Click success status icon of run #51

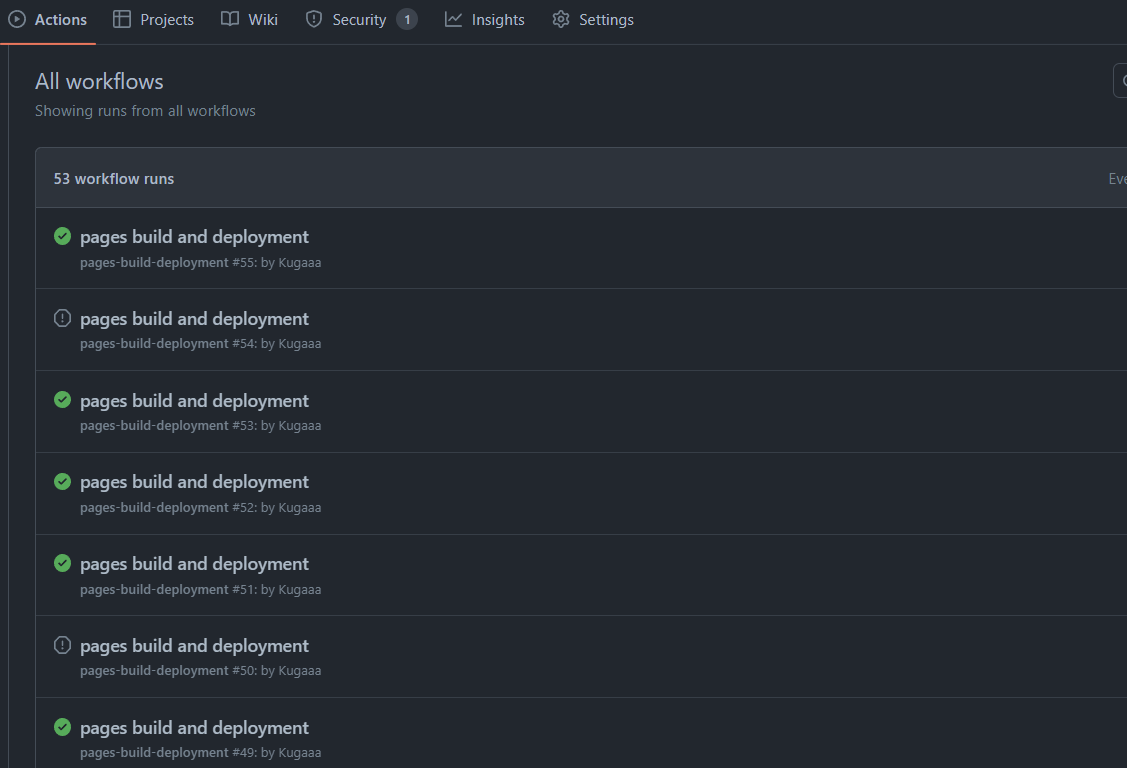63,563
